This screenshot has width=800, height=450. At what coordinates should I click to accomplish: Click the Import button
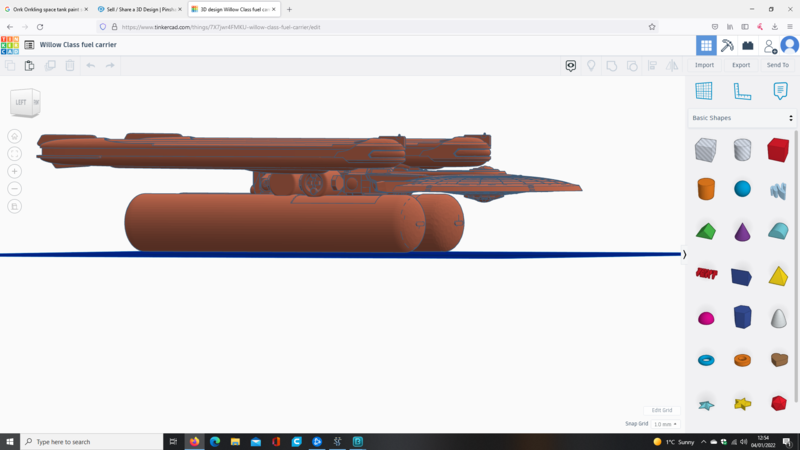[704, 65]
